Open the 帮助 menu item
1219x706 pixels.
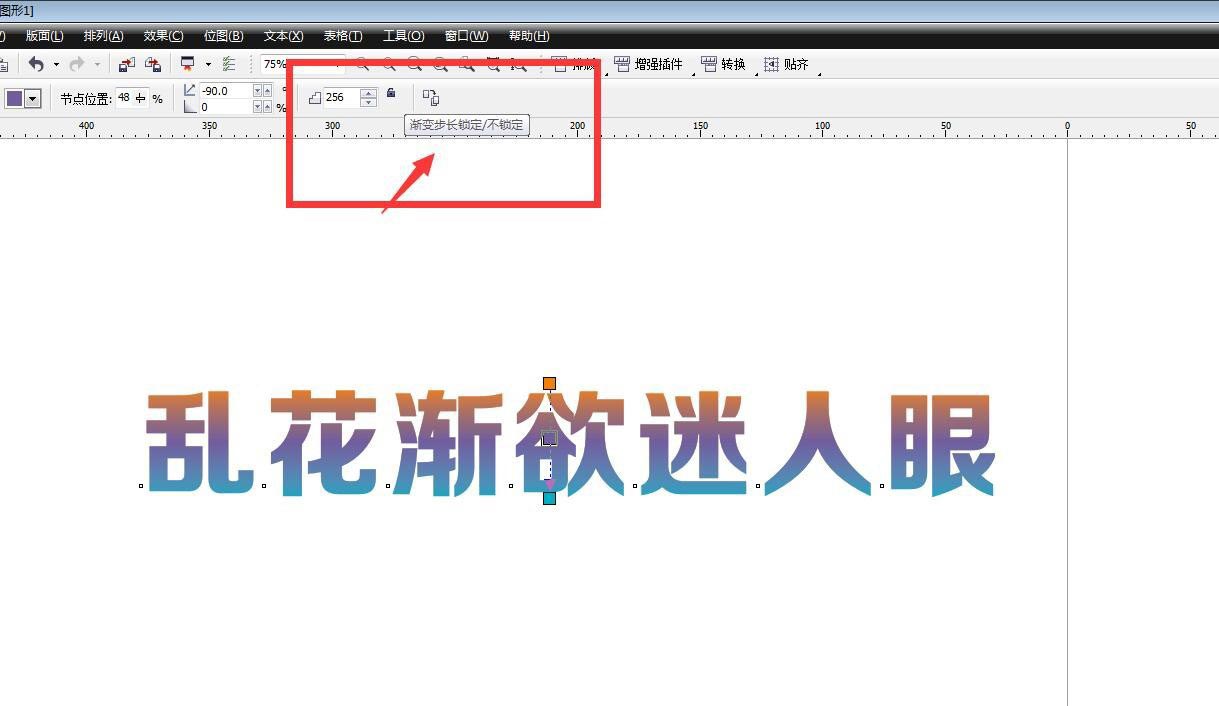[x=528, y=35]
